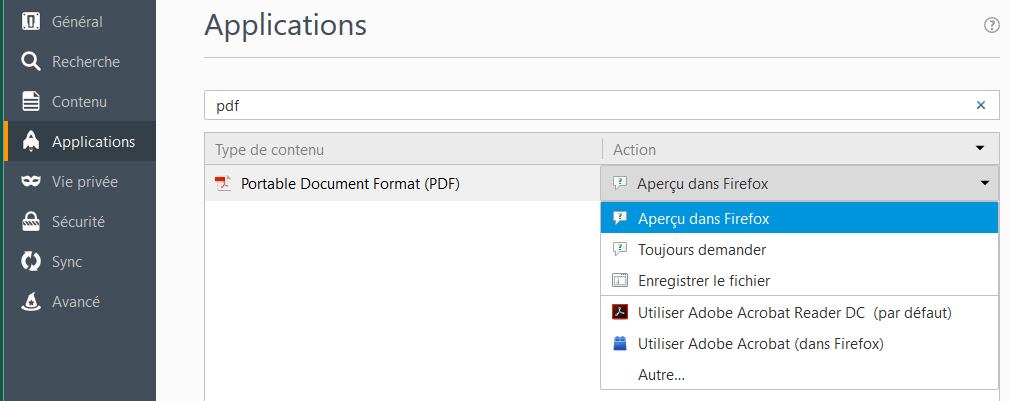Click the Action column header arrow
The width and height of the screenshot is (1009, 401).
(980, 149)
